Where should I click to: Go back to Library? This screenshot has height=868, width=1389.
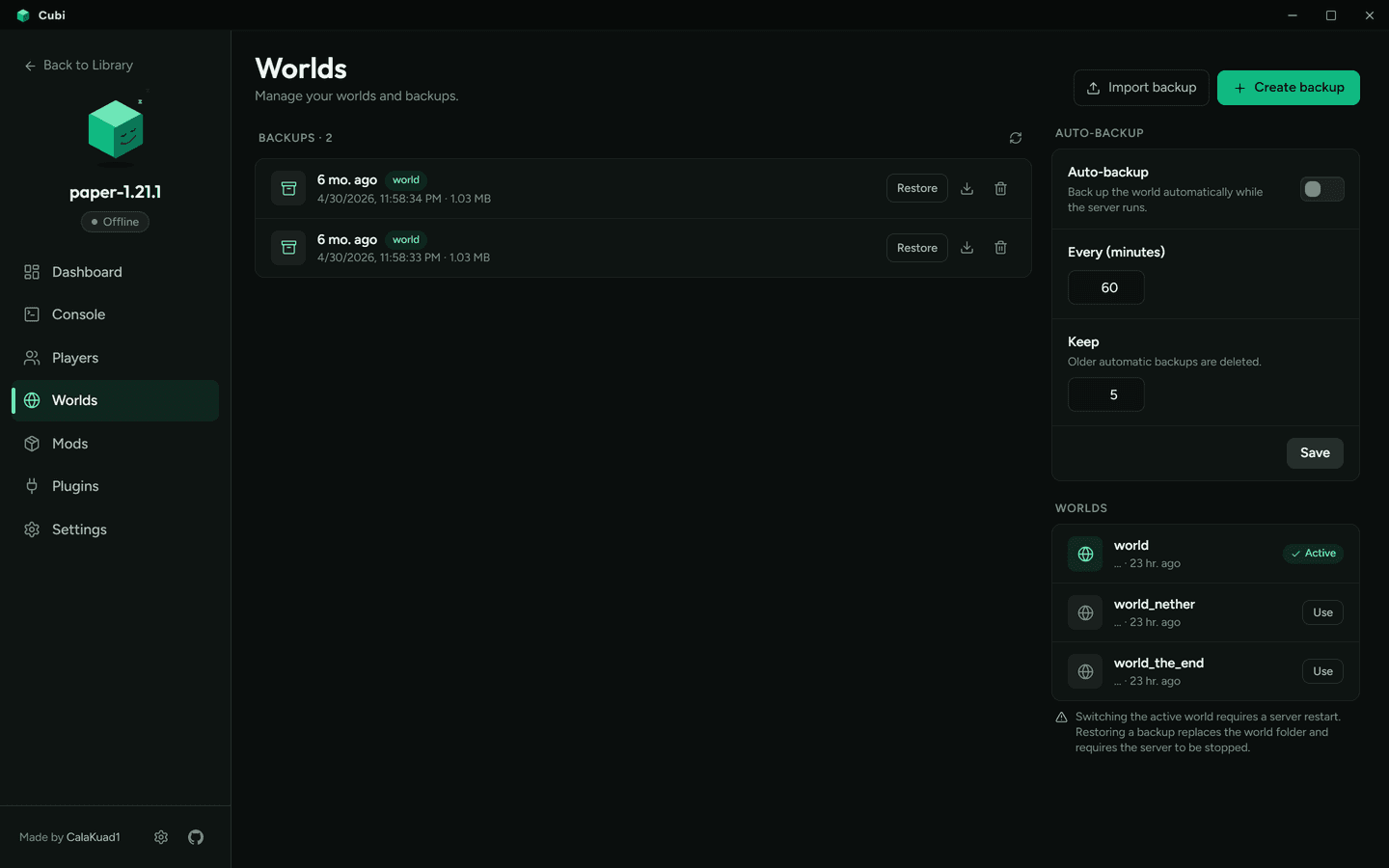pos(79,65)
